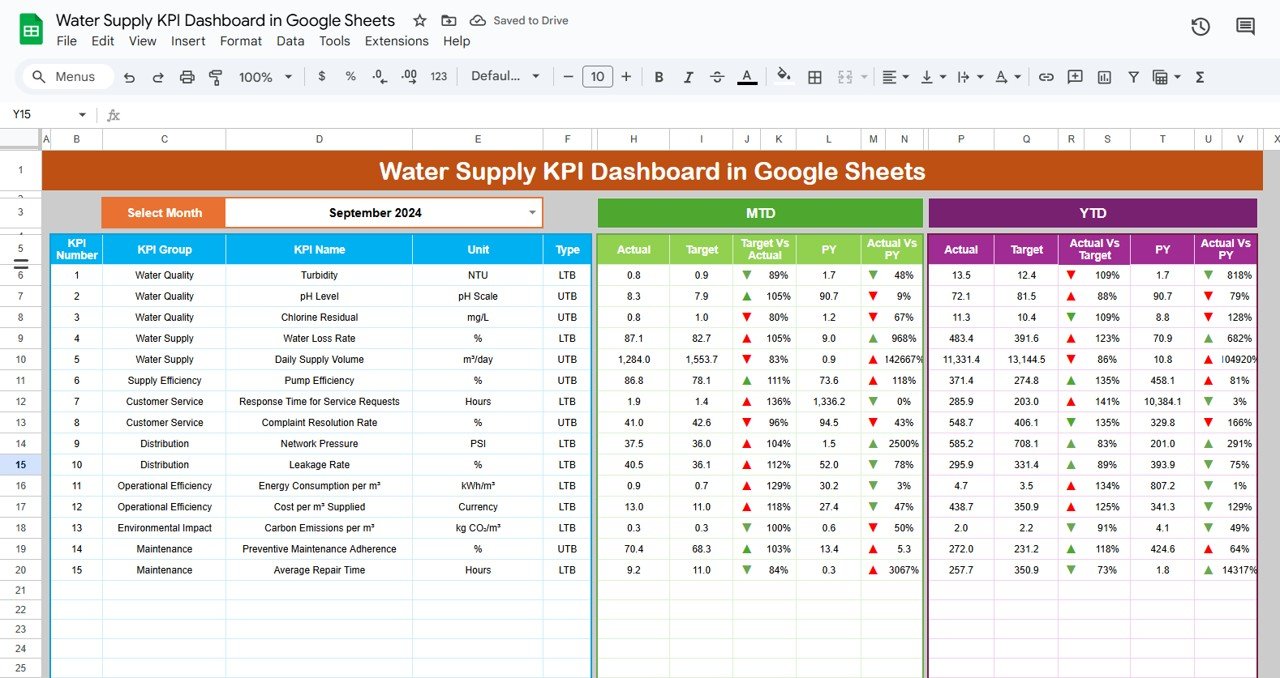Screen dimensions: 1280x678
Task: Open the Format menu
Action: pyautogui.click(x=241, y=41)
